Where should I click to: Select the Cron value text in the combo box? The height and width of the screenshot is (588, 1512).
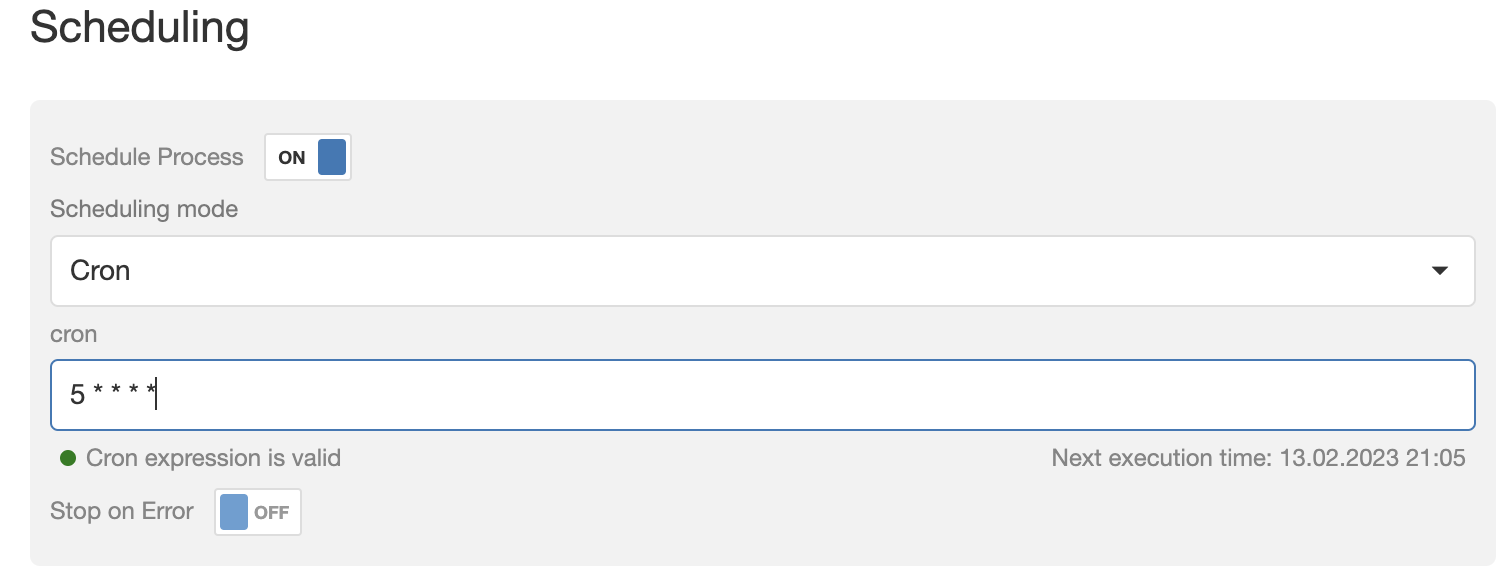coord(100,271)
